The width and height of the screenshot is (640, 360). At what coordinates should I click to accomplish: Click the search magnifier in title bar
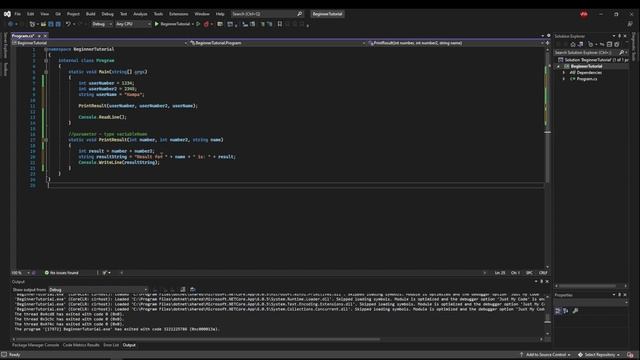click(300, 14)
